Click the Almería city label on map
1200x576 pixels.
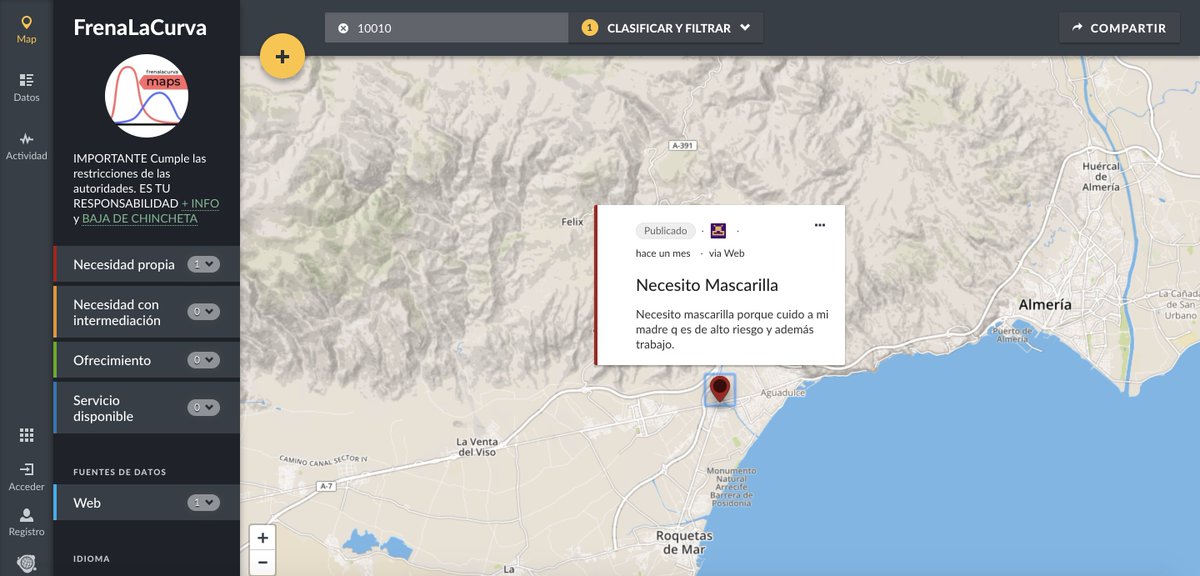click(x=1045, y=305)
